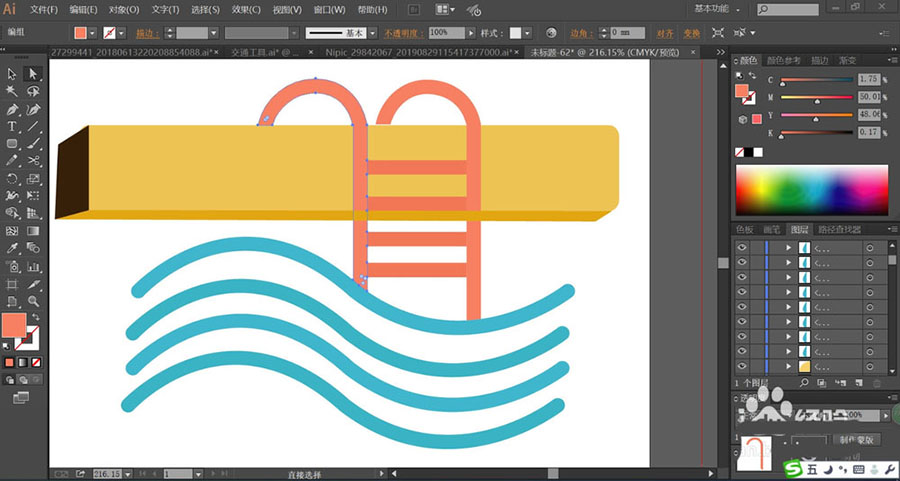Select the Zoom magnifier tool
Image resolution: width=900 pixels, height=481 pixels.
(x=33, y=301)
